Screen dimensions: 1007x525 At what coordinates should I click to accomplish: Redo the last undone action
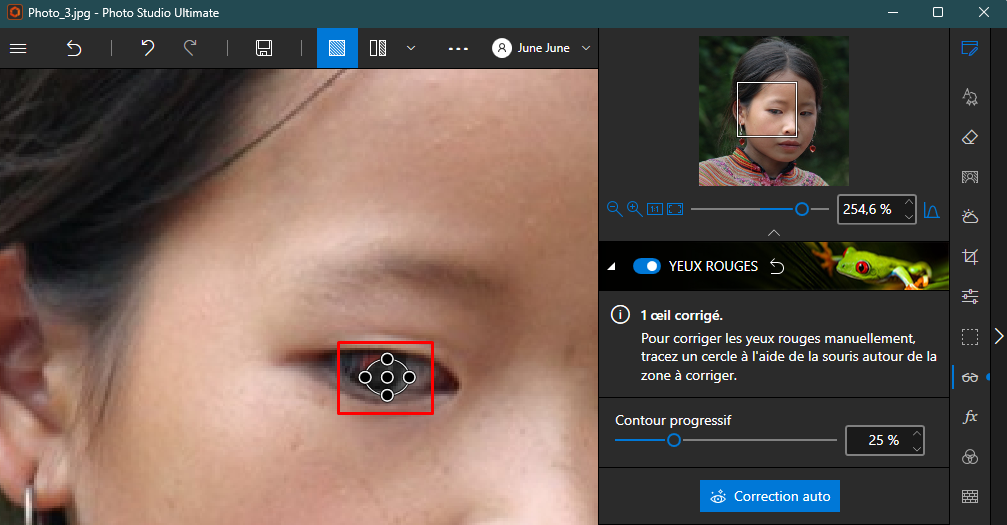pos(190,48)
